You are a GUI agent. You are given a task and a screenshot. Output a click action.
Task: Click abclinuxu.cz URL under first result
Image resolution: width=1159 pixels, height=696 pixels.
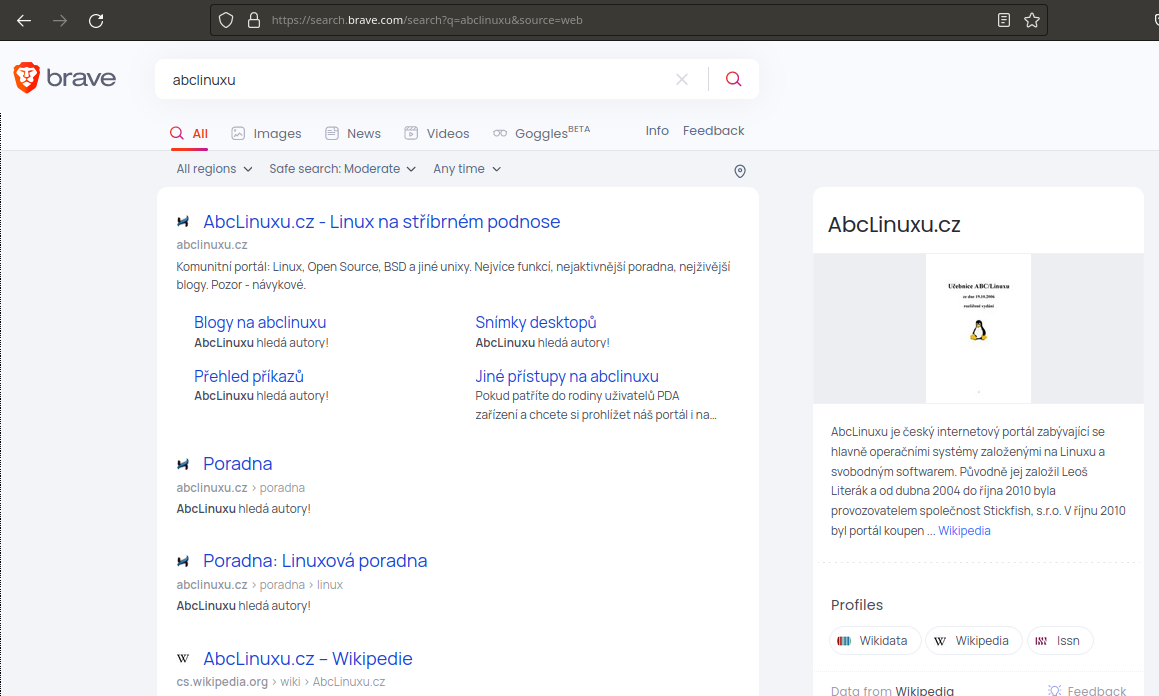[211, 245]
